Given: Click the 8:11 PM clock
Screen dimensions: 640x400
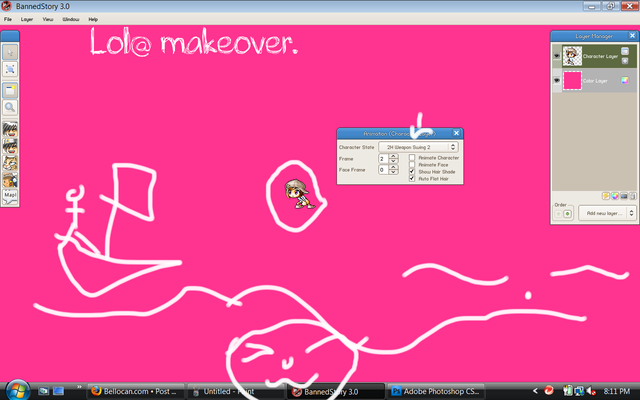Looking at the screenshot, I should point(617,391).
